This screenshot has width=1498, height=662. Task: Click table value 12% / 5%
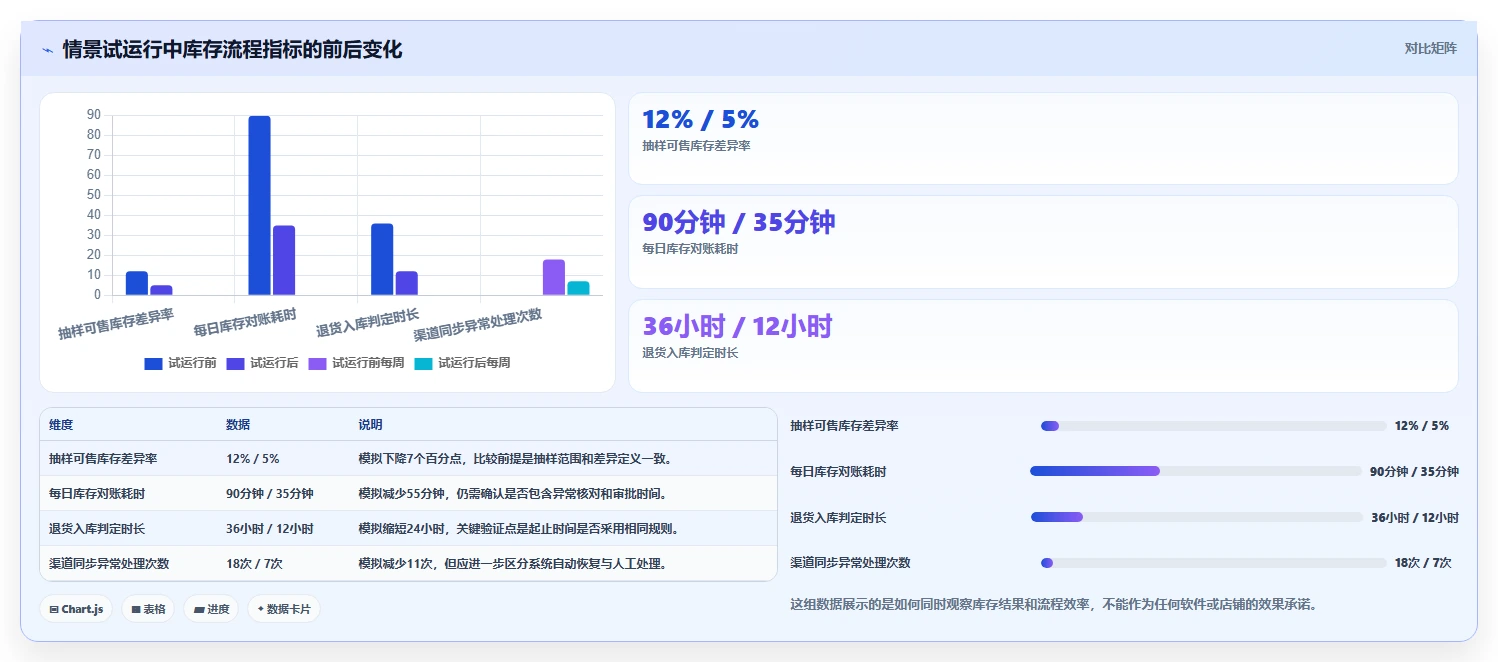pyautogui.click(x=253, y=459)
